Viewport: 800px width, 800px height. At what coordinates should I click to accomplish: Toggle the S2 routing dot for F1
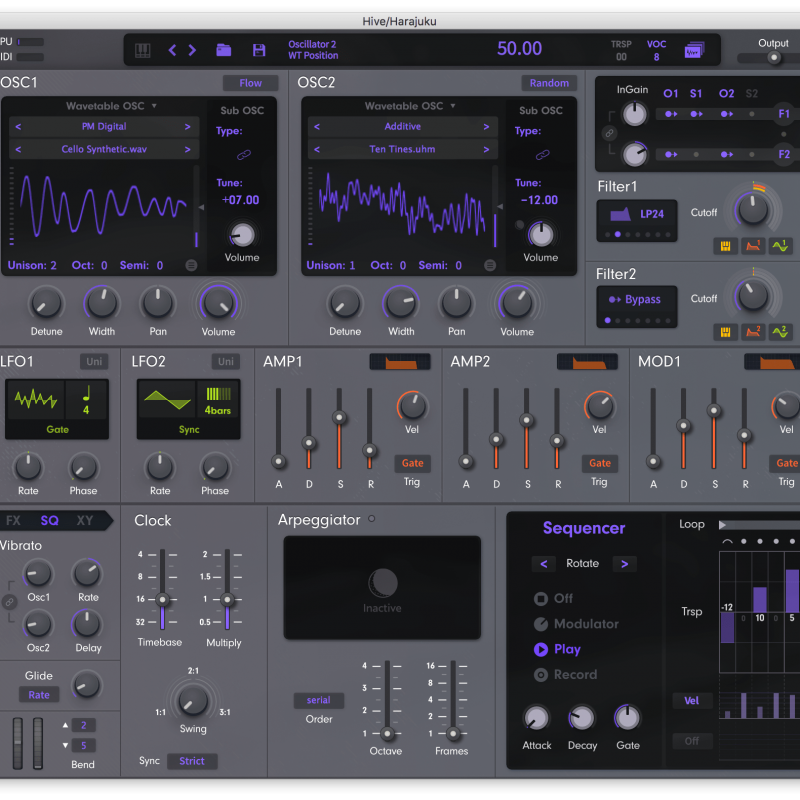point(752,114)
